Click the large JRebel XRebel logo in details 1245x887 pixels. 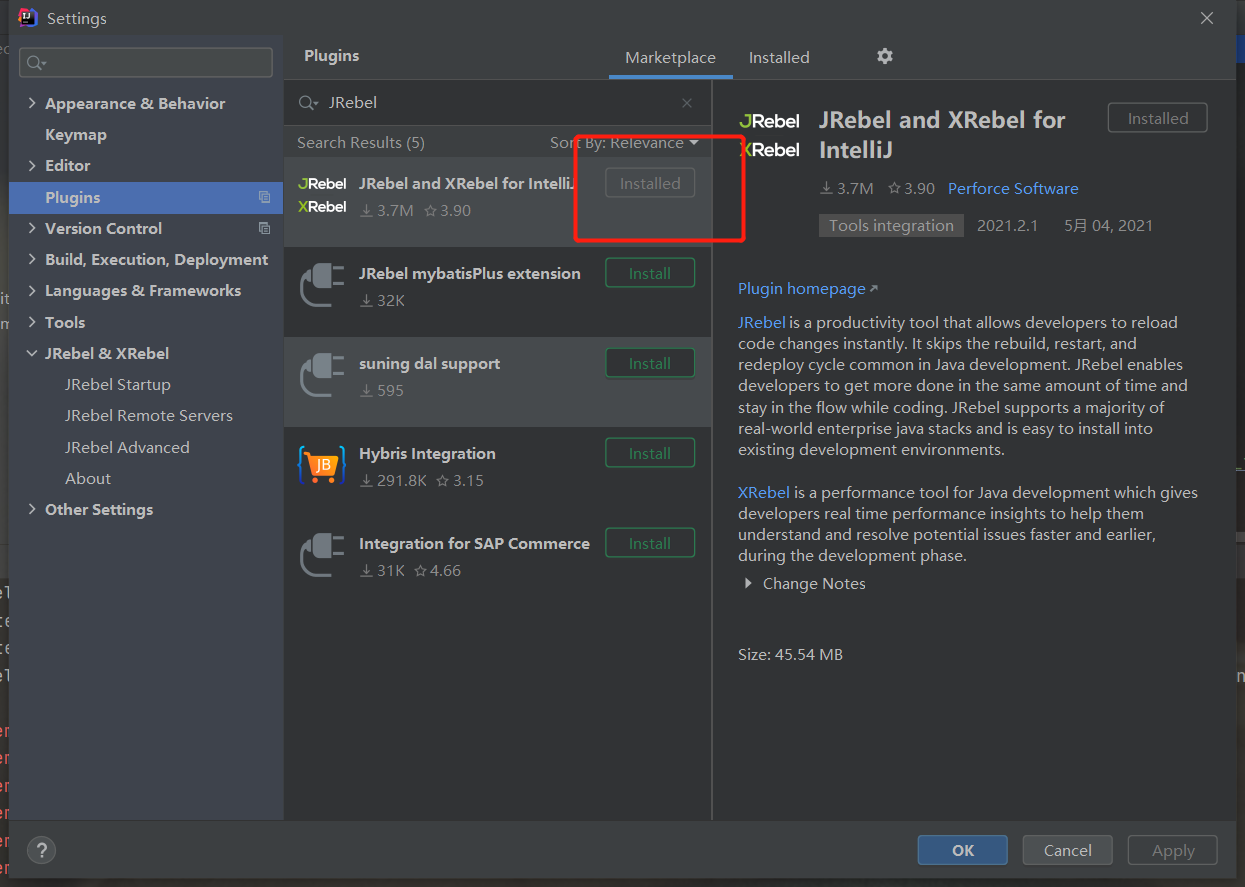coord(769,135)
